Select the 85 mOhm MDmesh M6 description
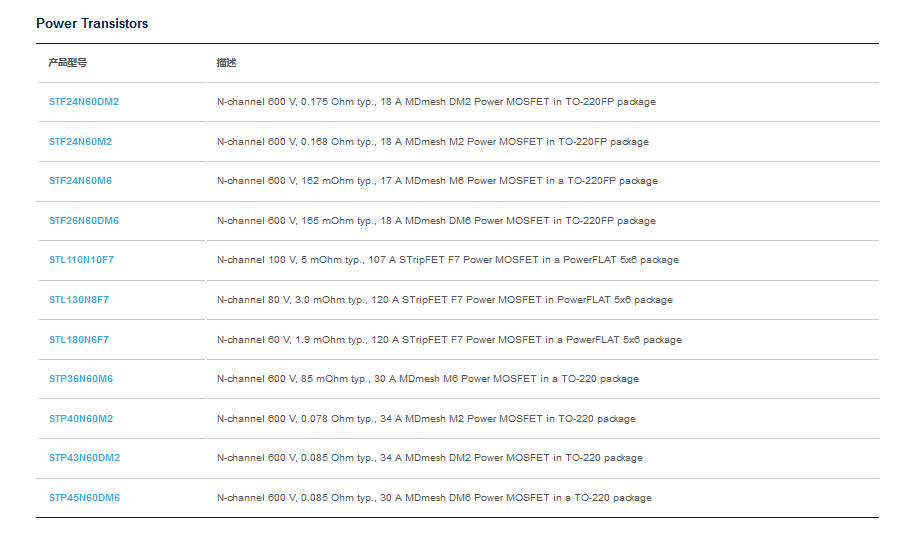 (x=428, y=379)
